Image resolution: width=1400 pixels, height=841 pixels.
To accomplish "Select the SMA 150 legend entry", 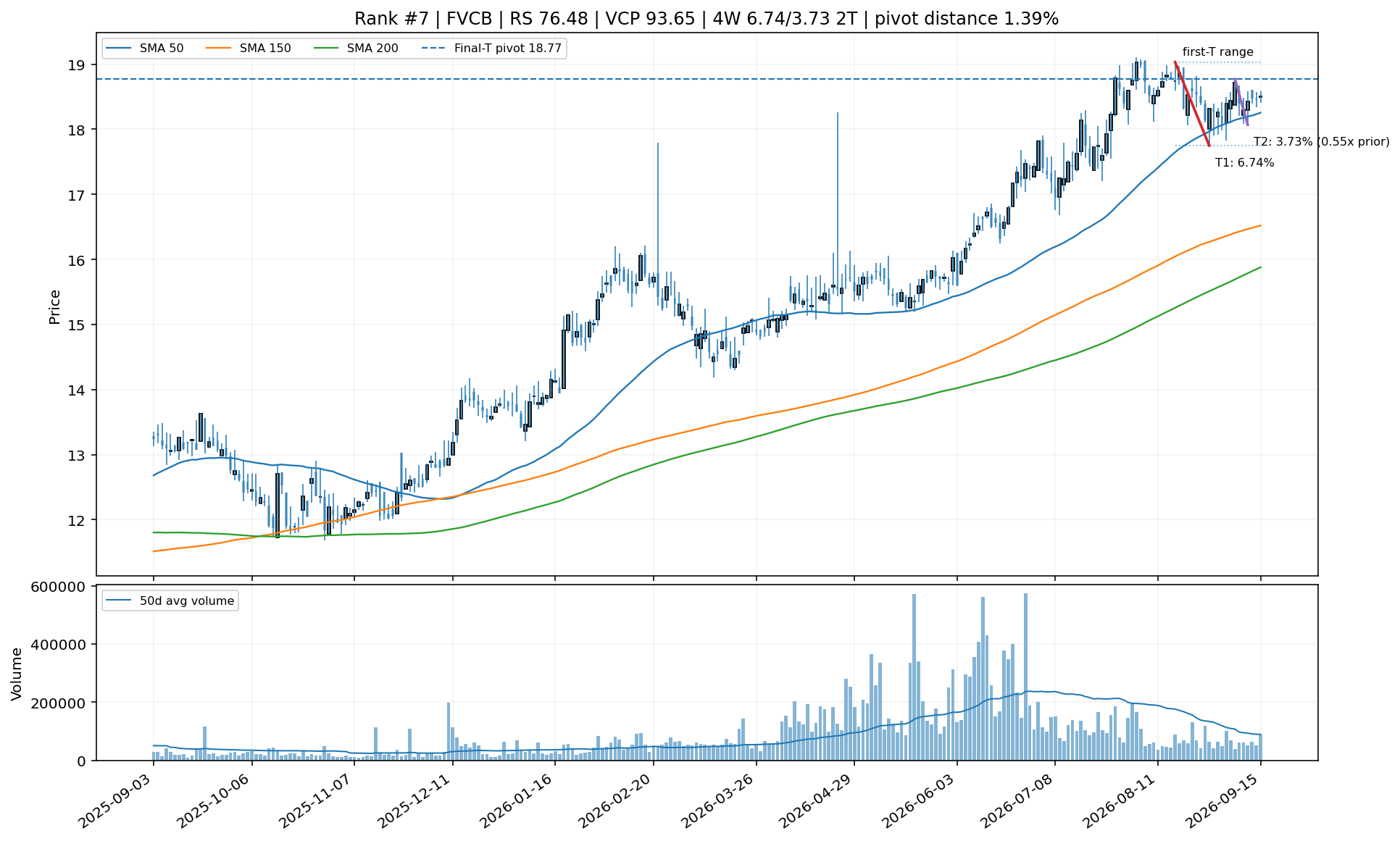I will coord(249,49).
